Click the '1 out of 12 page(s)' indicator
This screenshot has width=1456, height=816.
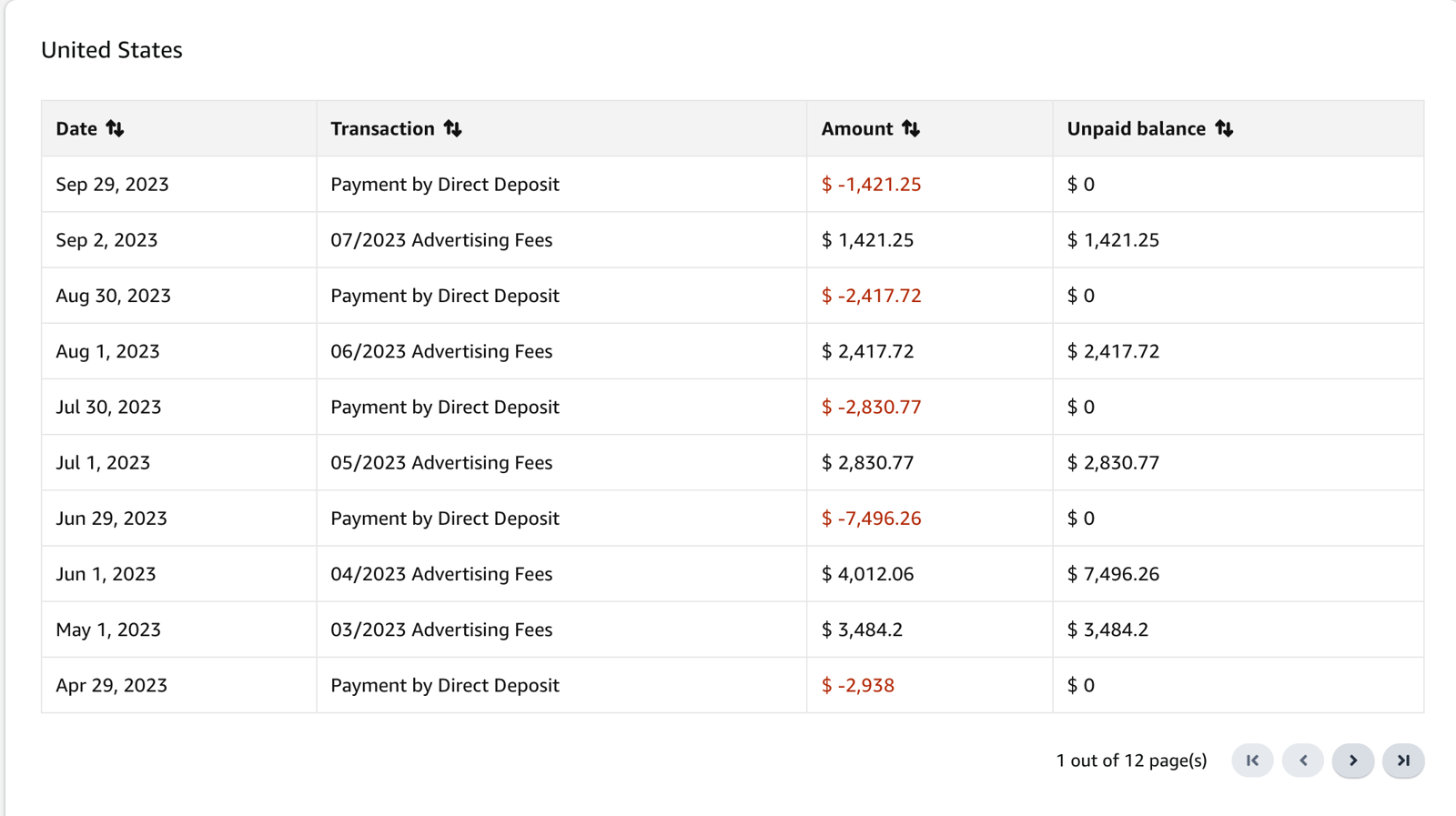coord(1131,761)
